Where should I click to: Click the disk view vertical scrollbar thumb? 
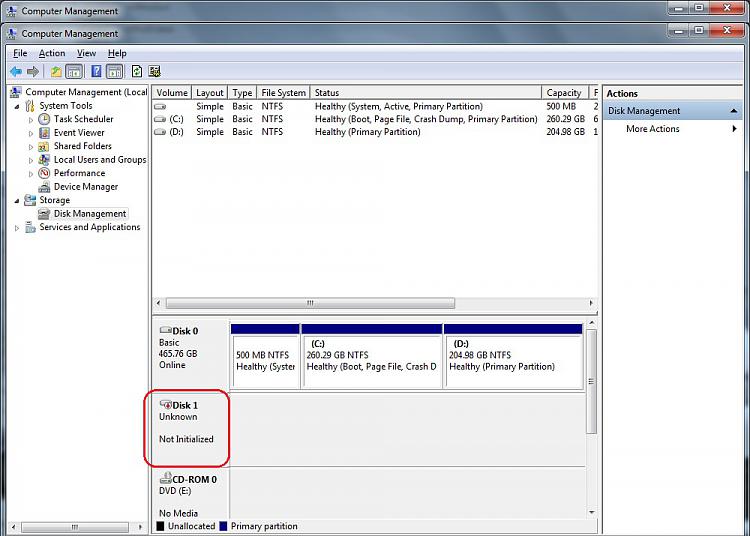tap(592, 382)
